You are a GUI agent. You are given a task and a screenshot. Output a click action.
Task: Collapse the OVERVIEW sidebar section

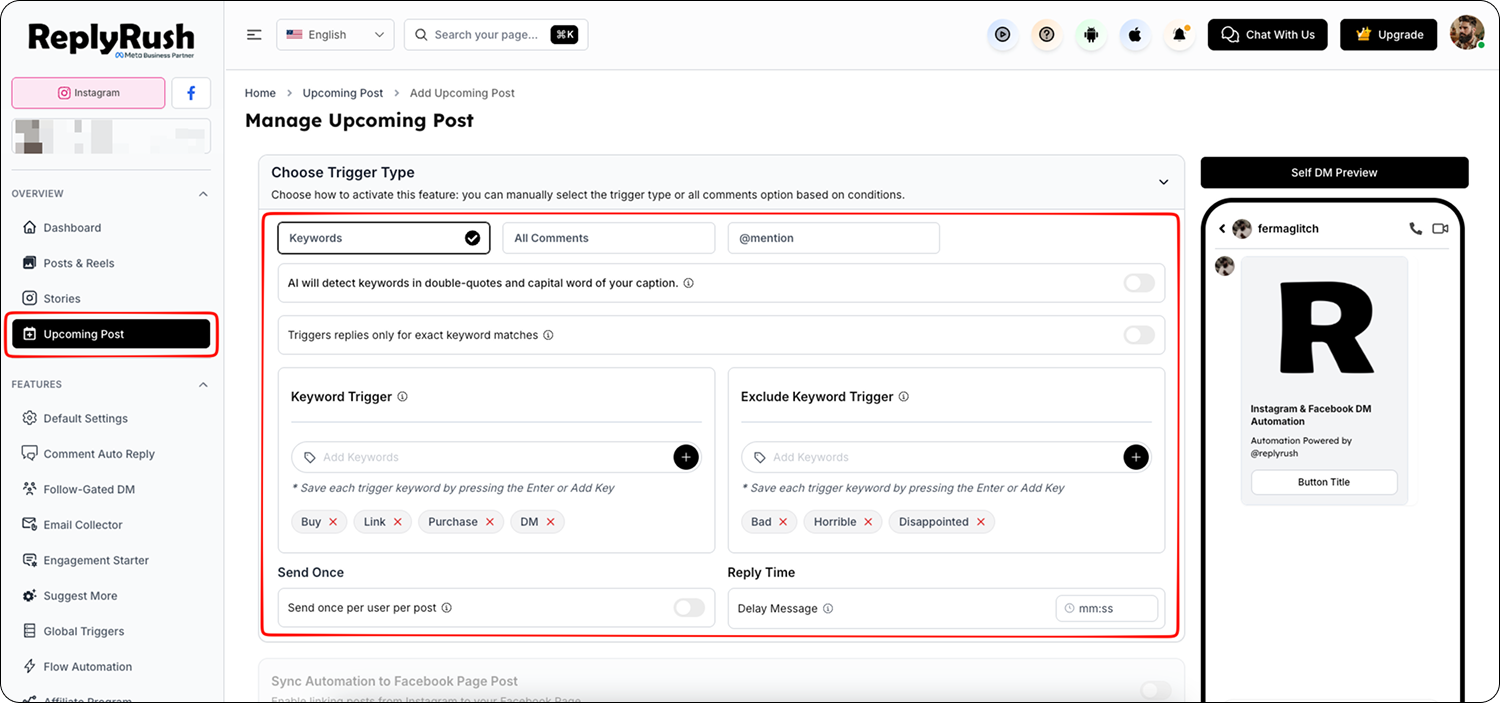tap(204, 194)
